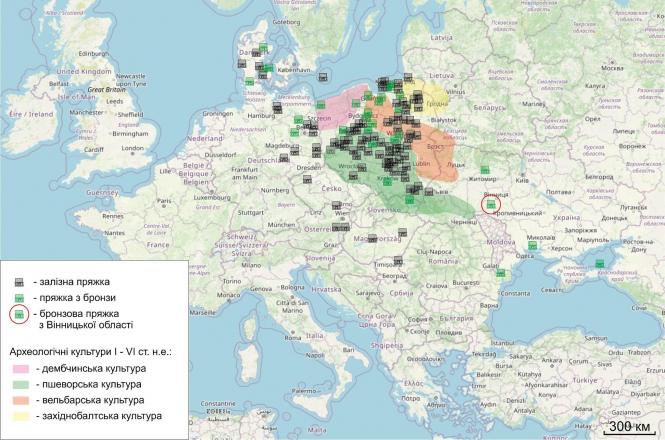Click the green buckle marker near Житомир
665x440 pixels.
pos(486,168)
